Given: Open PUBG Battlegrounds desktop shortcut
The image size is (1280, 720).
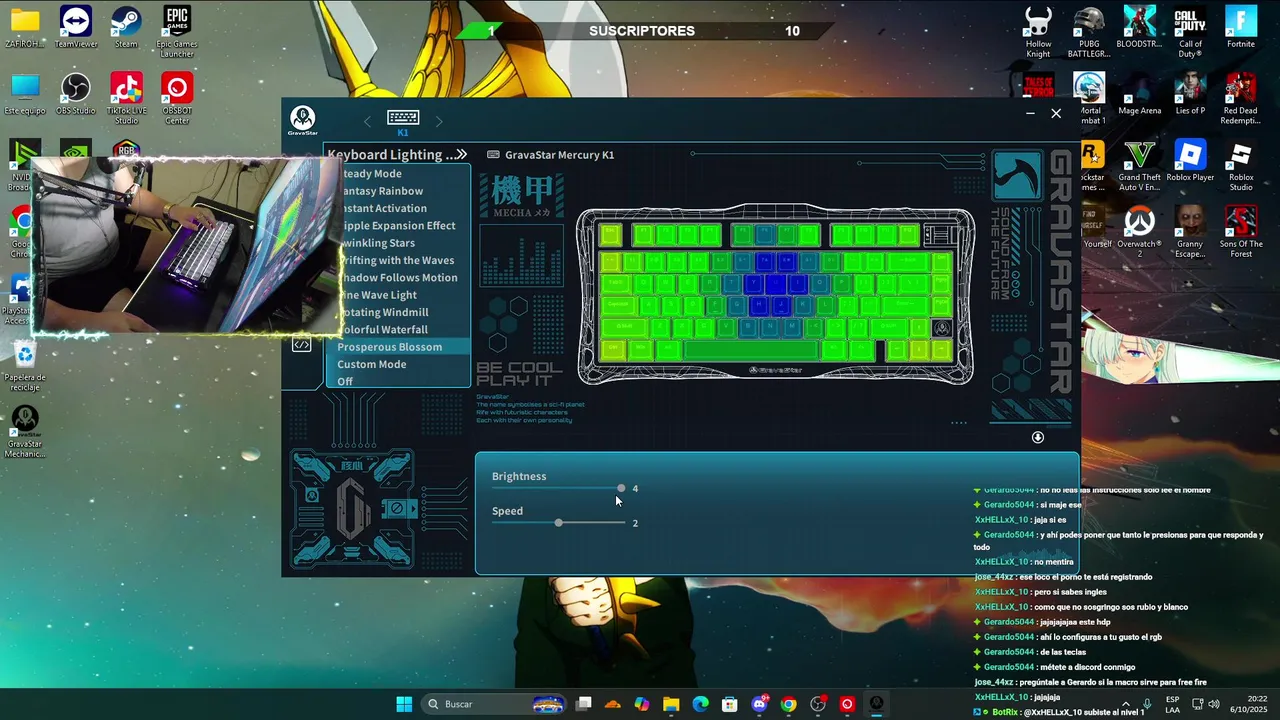Looking at the screenshot, I should [1089, 32].
